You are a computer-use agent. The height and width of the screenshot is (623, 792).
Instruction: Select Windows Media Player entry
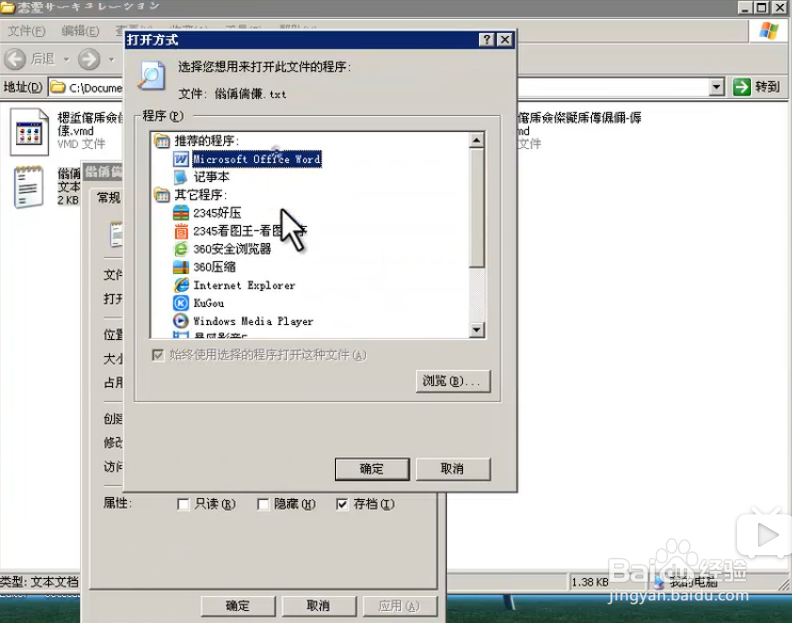(x=253, y=321)
